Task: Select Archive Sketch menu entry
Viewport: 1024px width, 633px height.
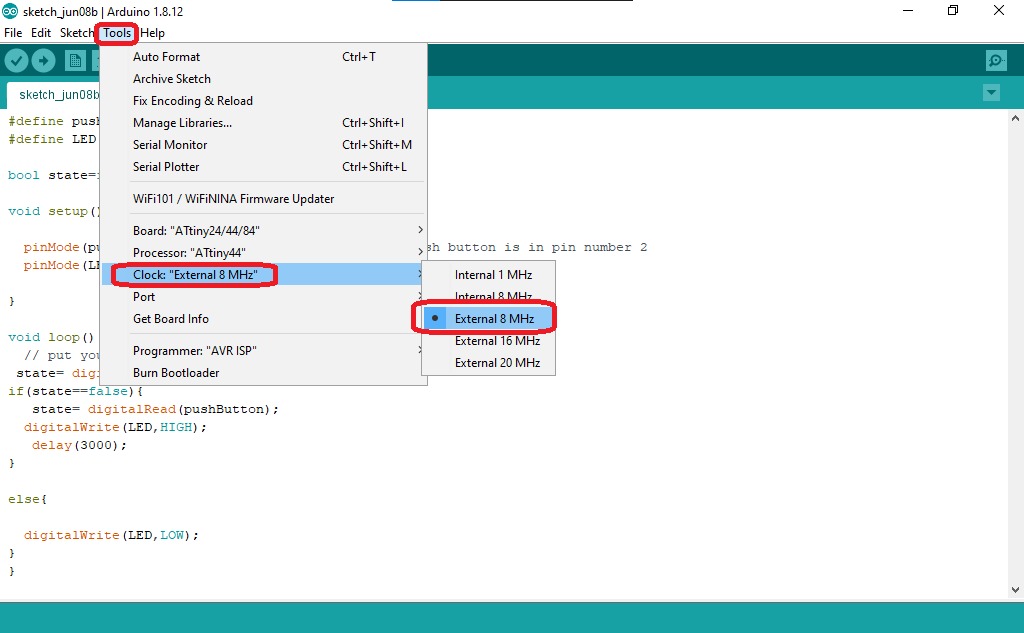Action: tap(264, 78)
